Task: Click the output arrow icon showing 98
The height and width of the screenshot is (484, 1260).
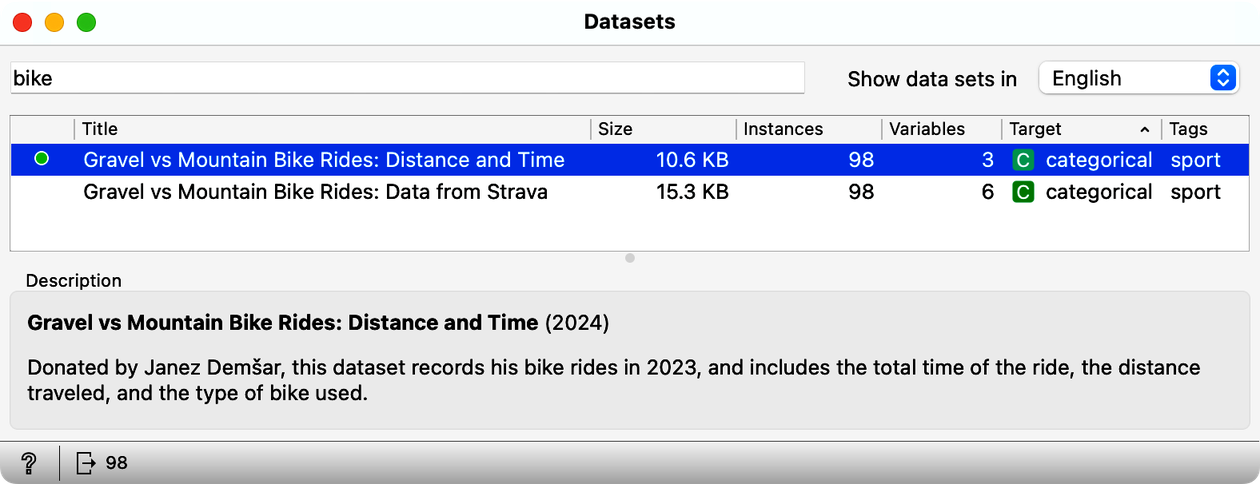Action: [x=88, y=462]
